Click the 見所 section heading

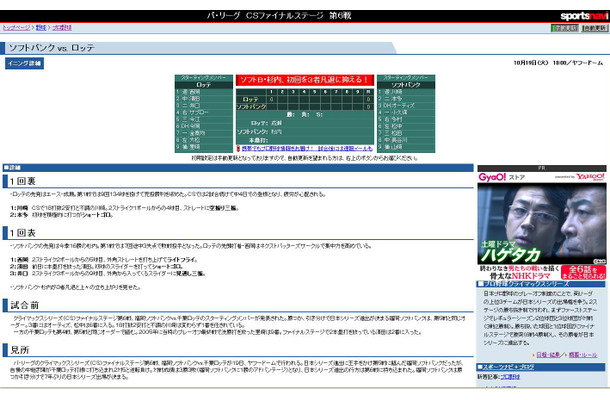tap(20, 350)
